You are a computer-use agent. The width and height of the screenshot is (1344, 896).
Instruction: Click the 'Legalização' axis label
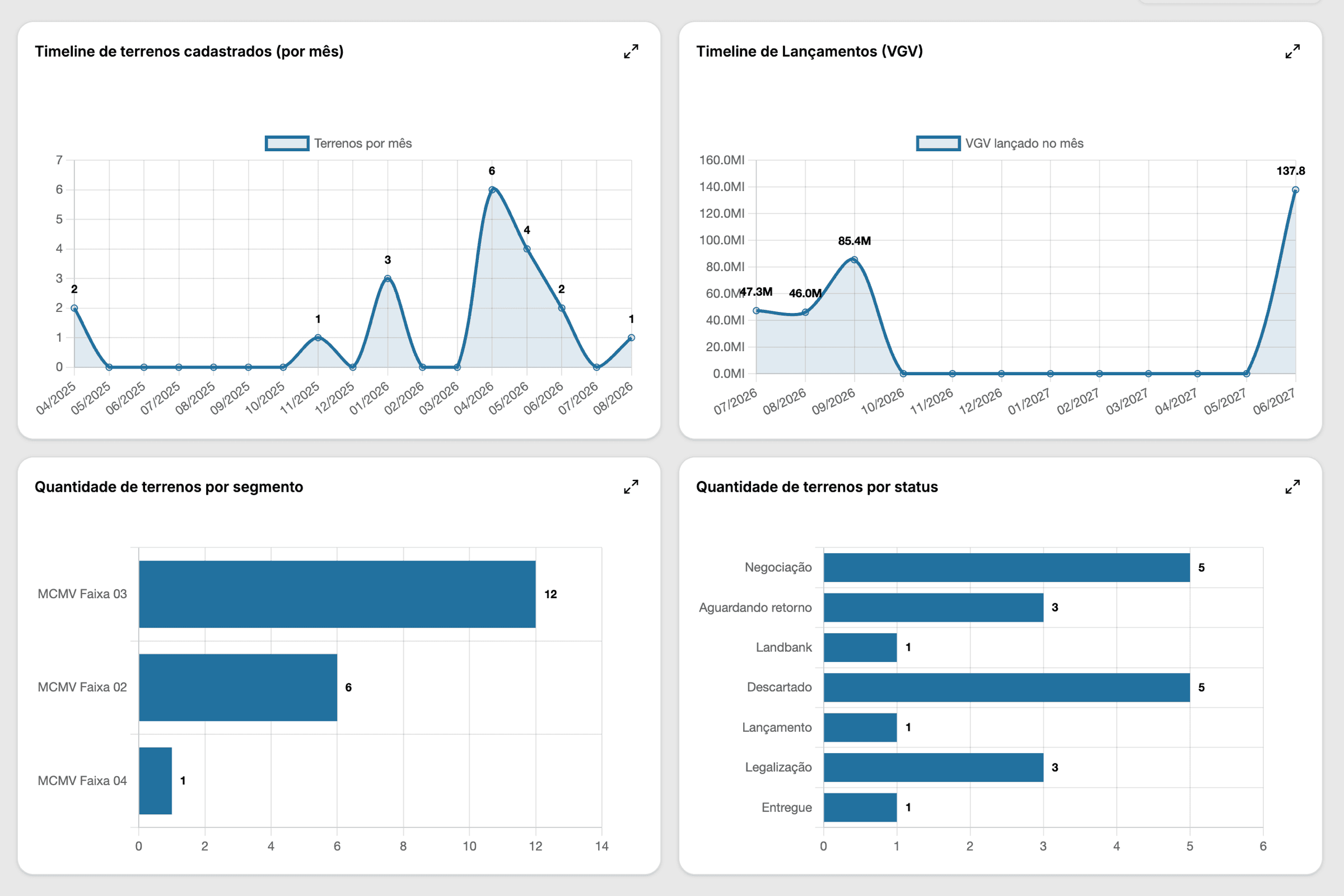pos(778,767)
